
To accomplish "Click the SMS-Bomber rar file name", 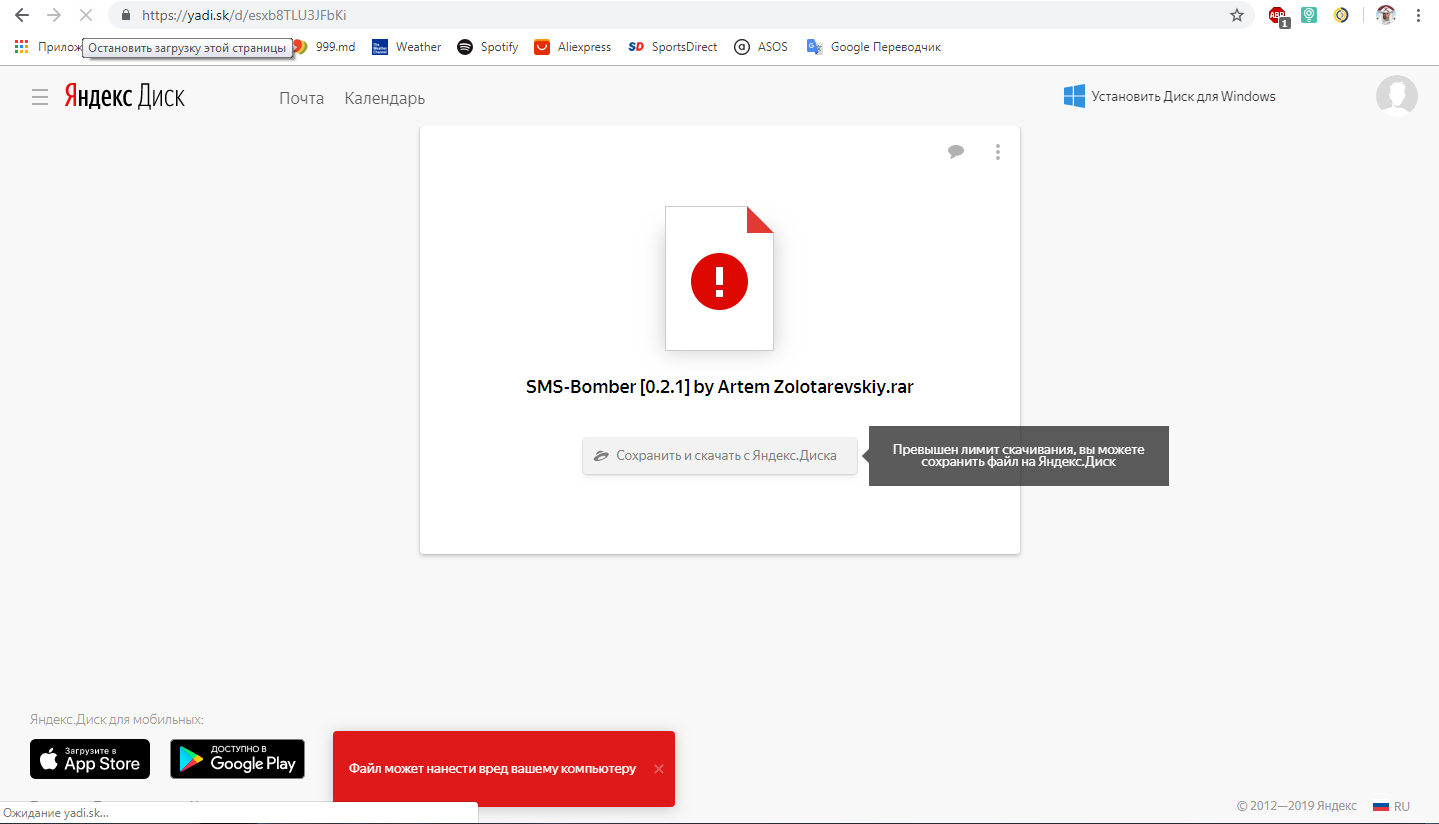I will click(x=720, y=387).
